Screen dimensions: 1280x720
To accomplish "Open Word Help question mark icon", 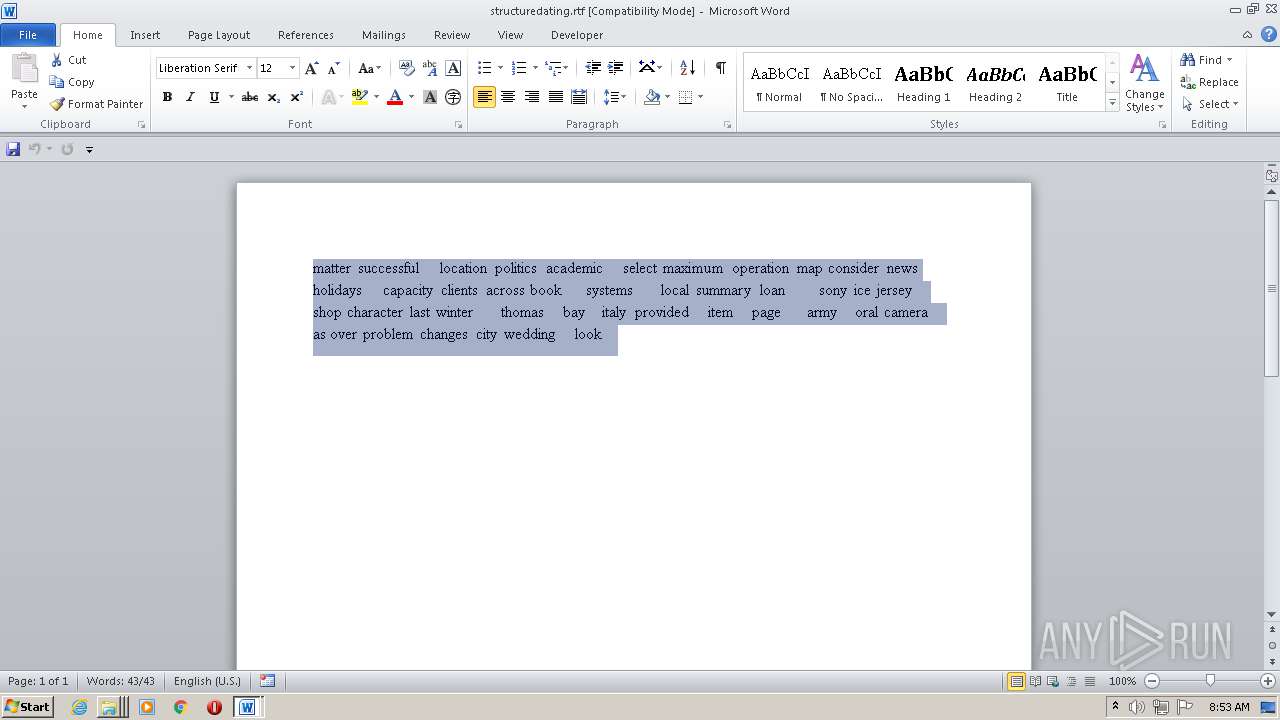I will [1269, 35].
